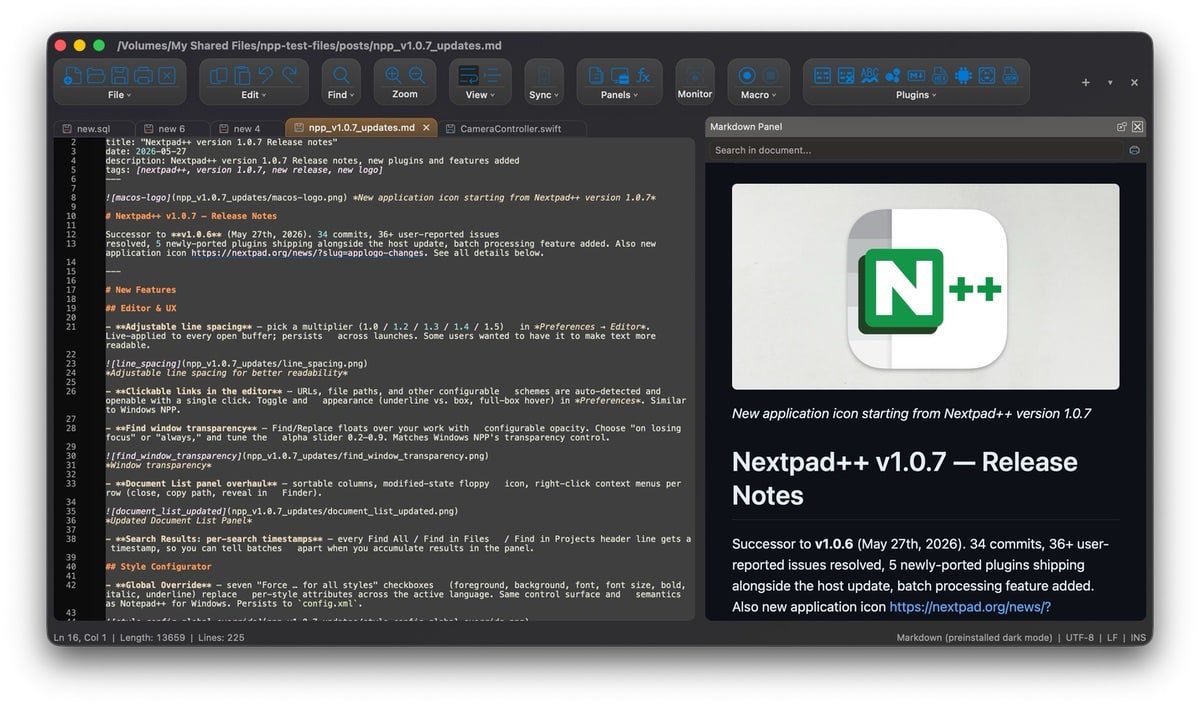Click the folder workspace icon in Panels group
1200x708 pixels.
pos(619,75)
